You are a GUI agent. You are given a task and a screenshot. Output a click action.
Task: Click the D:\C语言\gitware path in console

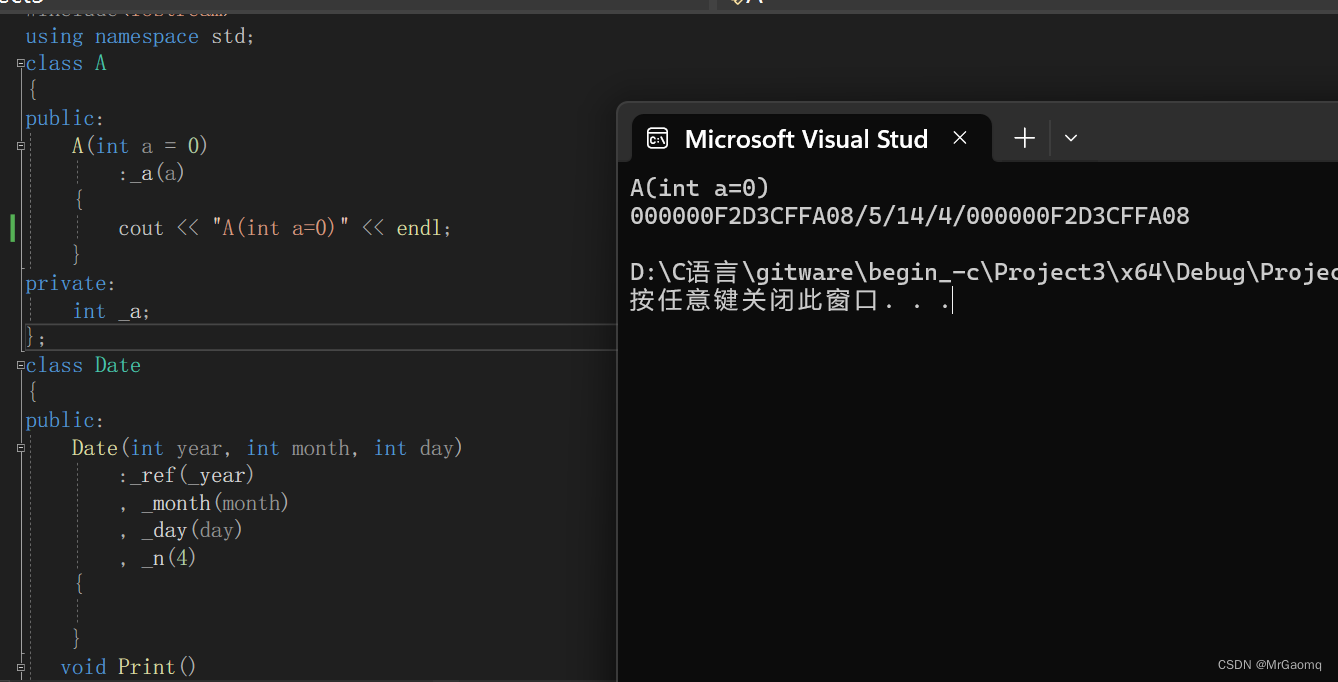(984, 272)
